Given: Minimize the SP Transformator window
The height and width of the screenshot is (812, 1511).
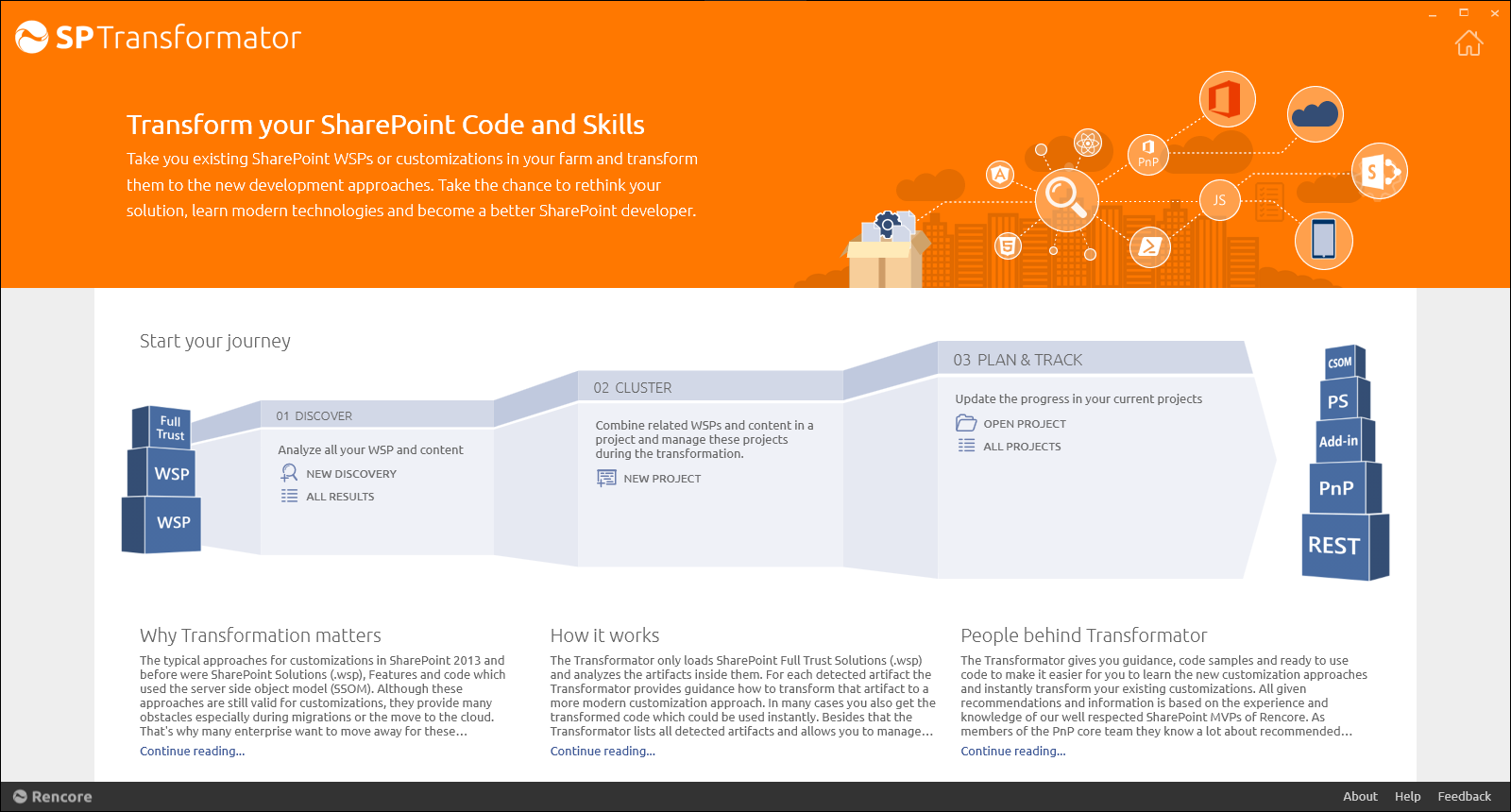Looking at the screenshot, I should [1433, 13].
